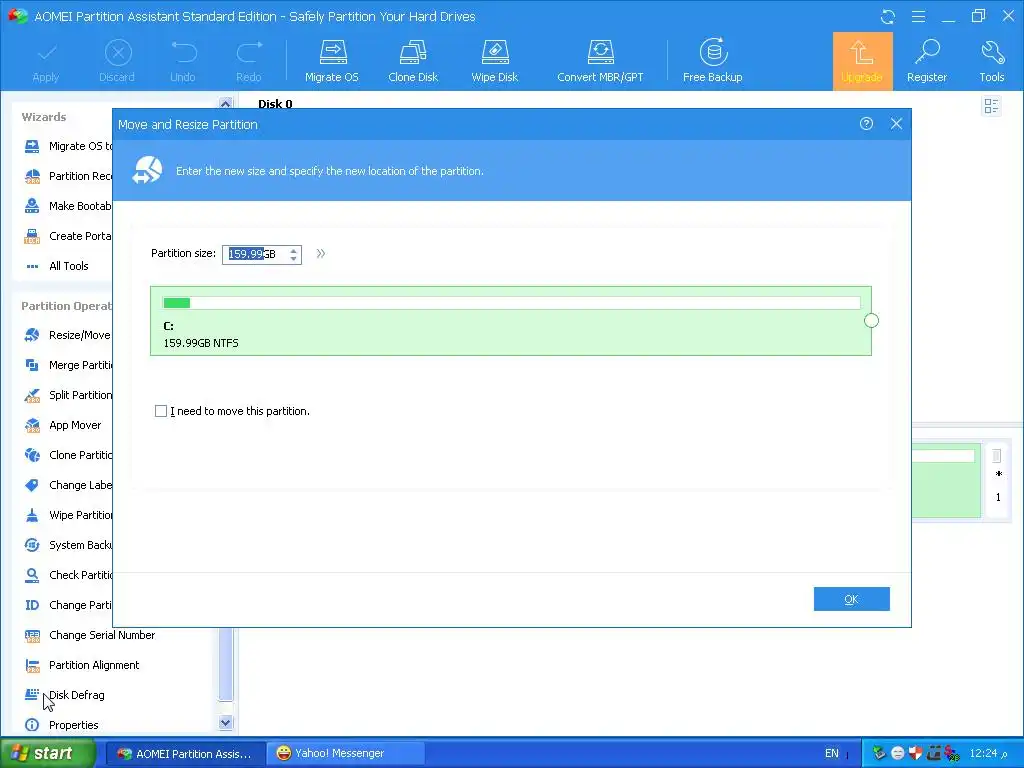Open hamburger menu in title bar

pyautogui.click(x=918, y=16)
